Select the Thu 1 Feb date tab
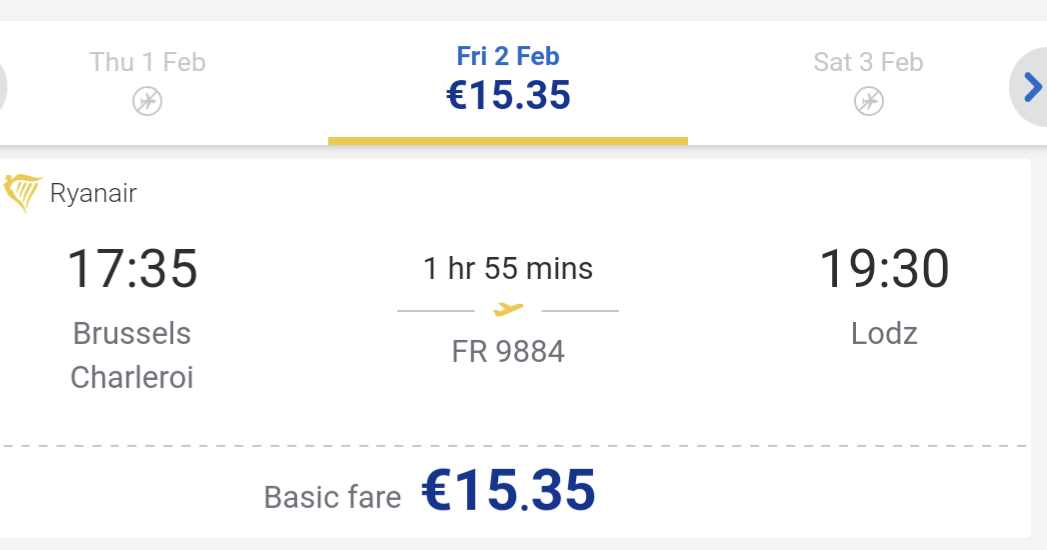This screenshot has height=550, width=1047. point(147,83)
